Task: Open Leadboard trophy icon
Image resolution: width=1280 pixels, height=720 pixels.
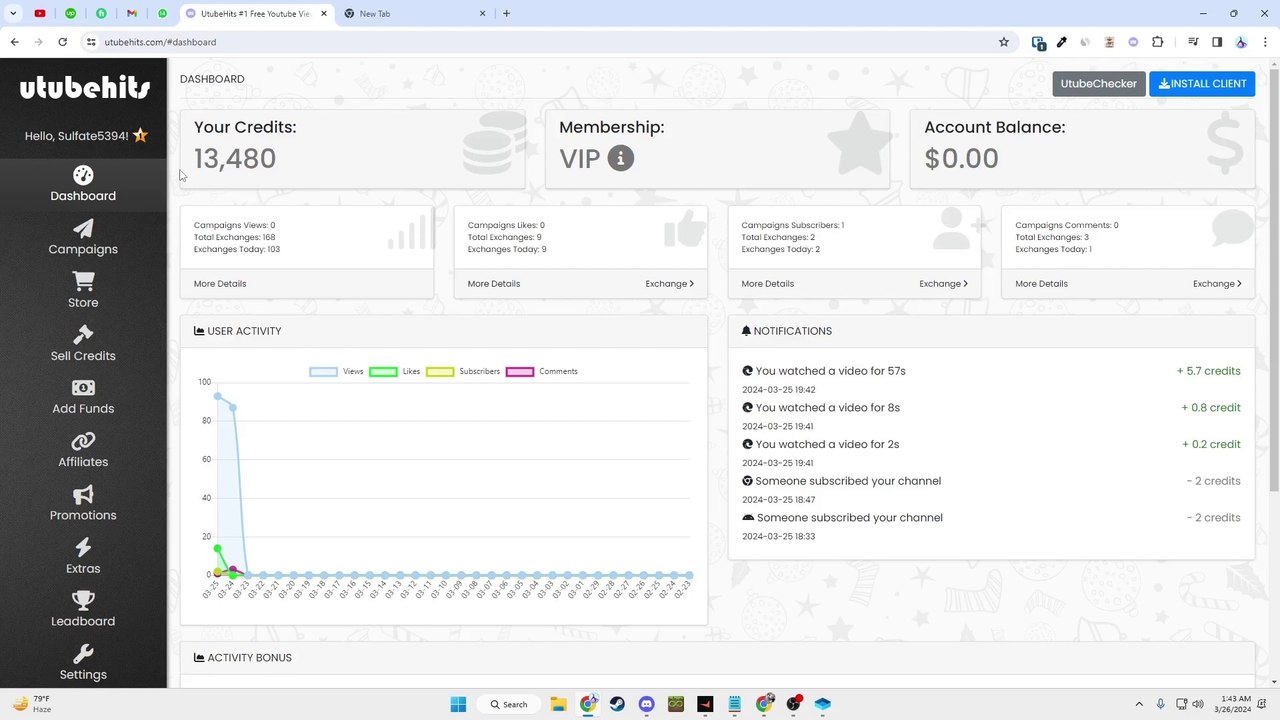Action: pyautogui.click(x=83, y=601)
